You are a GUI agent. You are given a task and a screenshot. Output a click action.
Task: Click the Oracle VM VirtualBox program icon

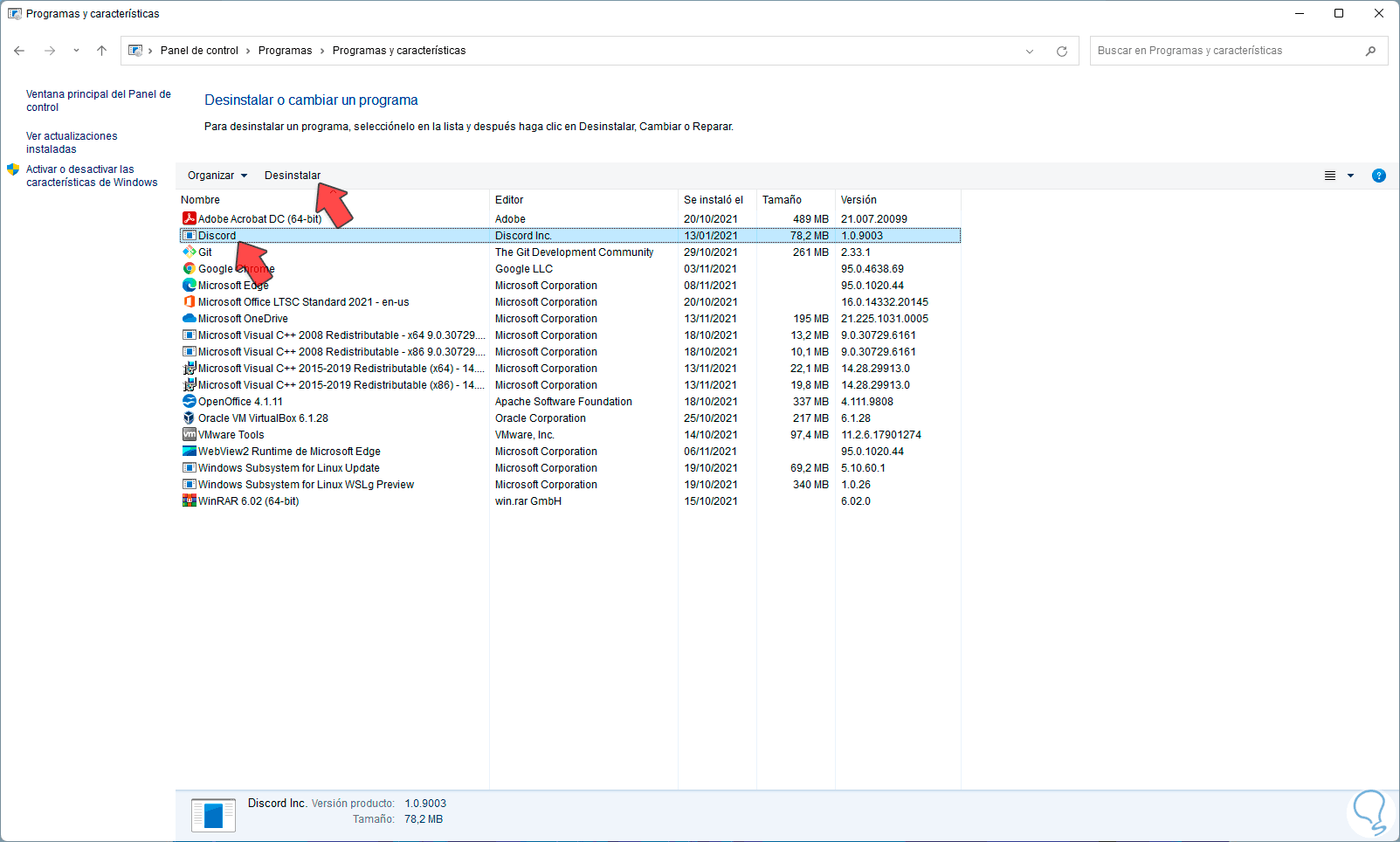tap(189, 418)
